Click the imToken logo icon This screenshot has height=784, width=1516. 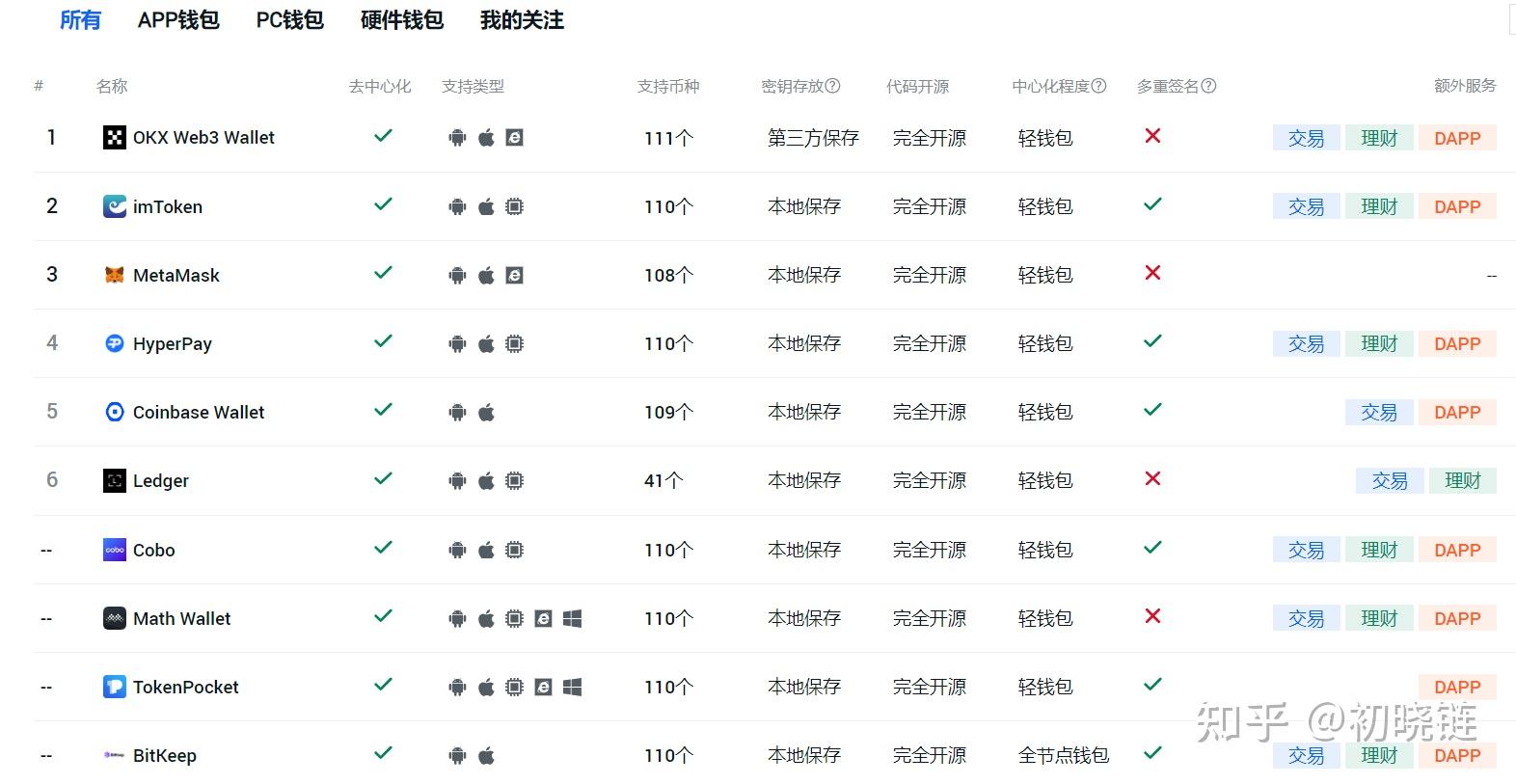click(115, 206)
